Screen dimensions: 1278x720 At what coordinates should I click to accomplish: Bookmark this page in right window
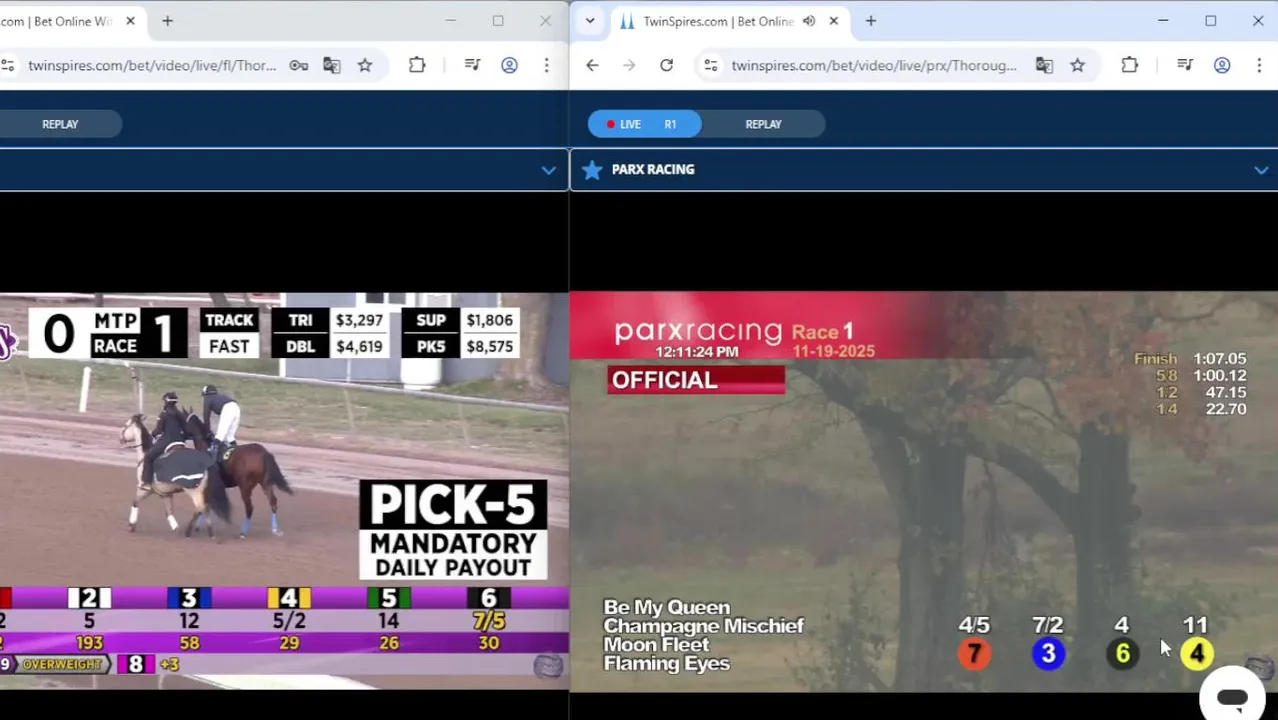click(x=1077, y=65)
